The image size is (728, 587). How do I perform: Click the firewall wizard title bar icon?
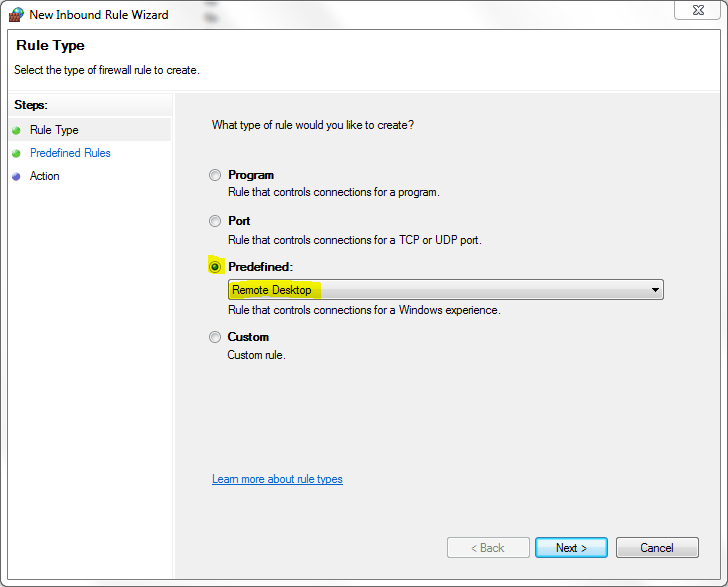coord(16,15)
